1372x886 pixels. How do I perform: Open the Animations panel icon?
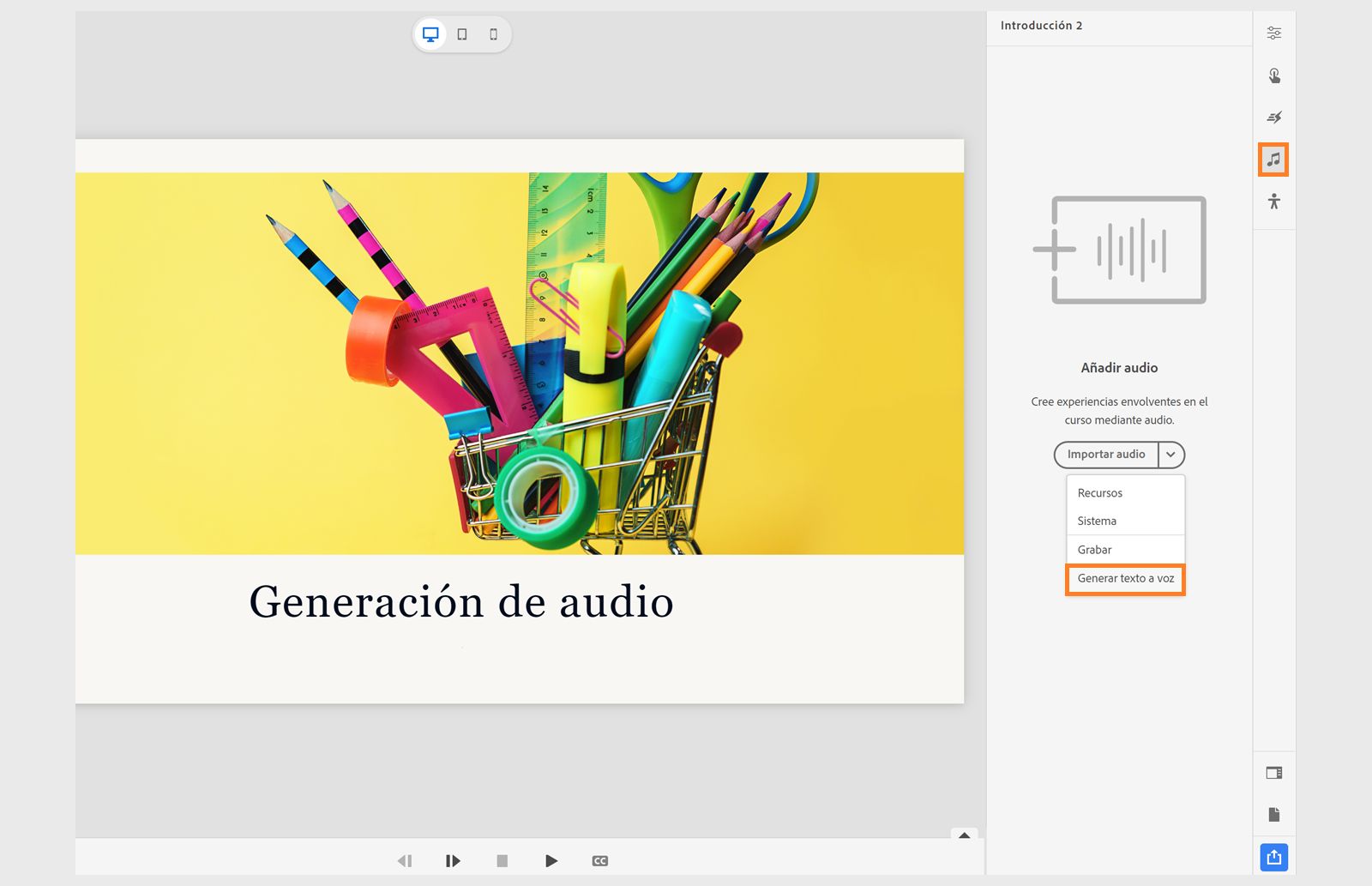pyautogui.click(x=1274, y=118)
